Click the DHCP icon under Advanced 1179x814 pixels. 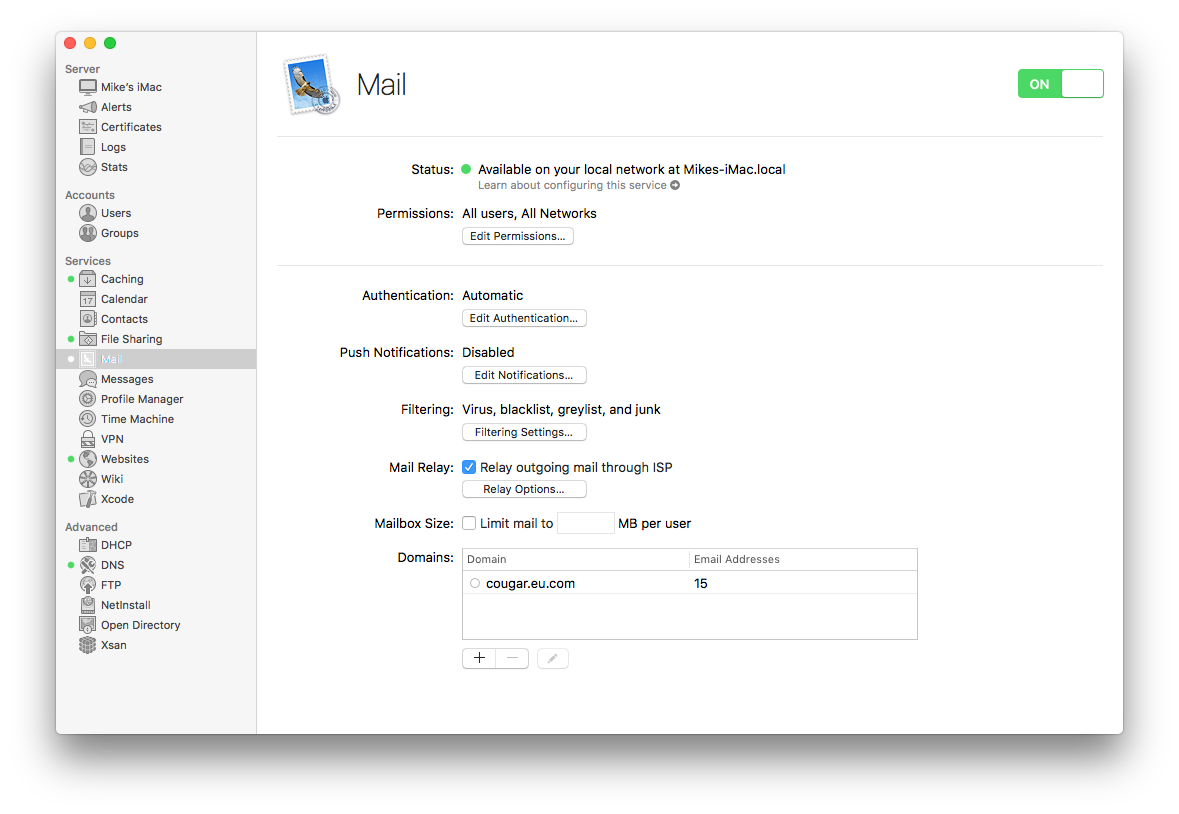[88, 545]
